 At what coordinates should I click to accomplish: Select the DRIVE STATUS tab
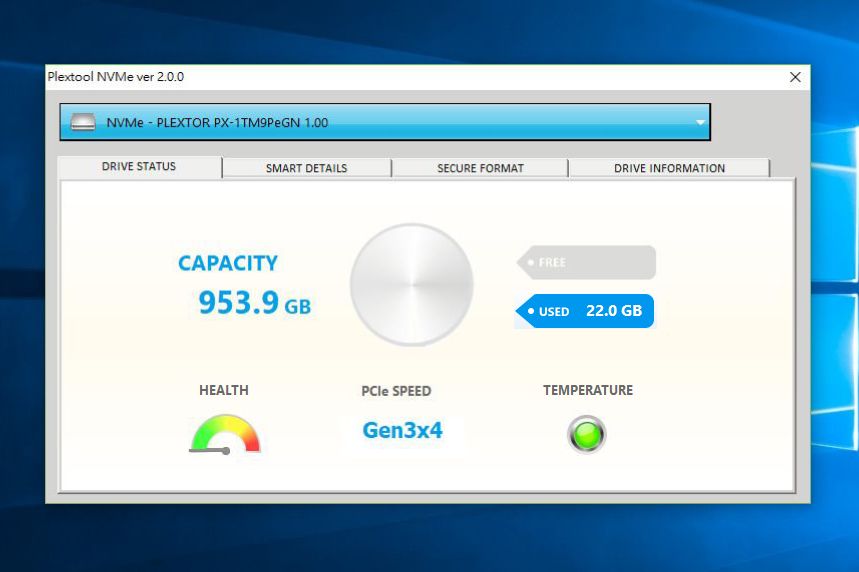[x=139, y=167]
